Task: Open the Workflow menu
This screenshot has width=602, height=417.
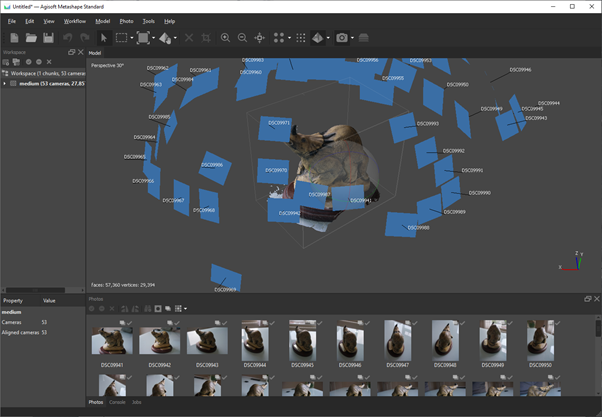Action: pyautogui.click(x=76, y=21)
